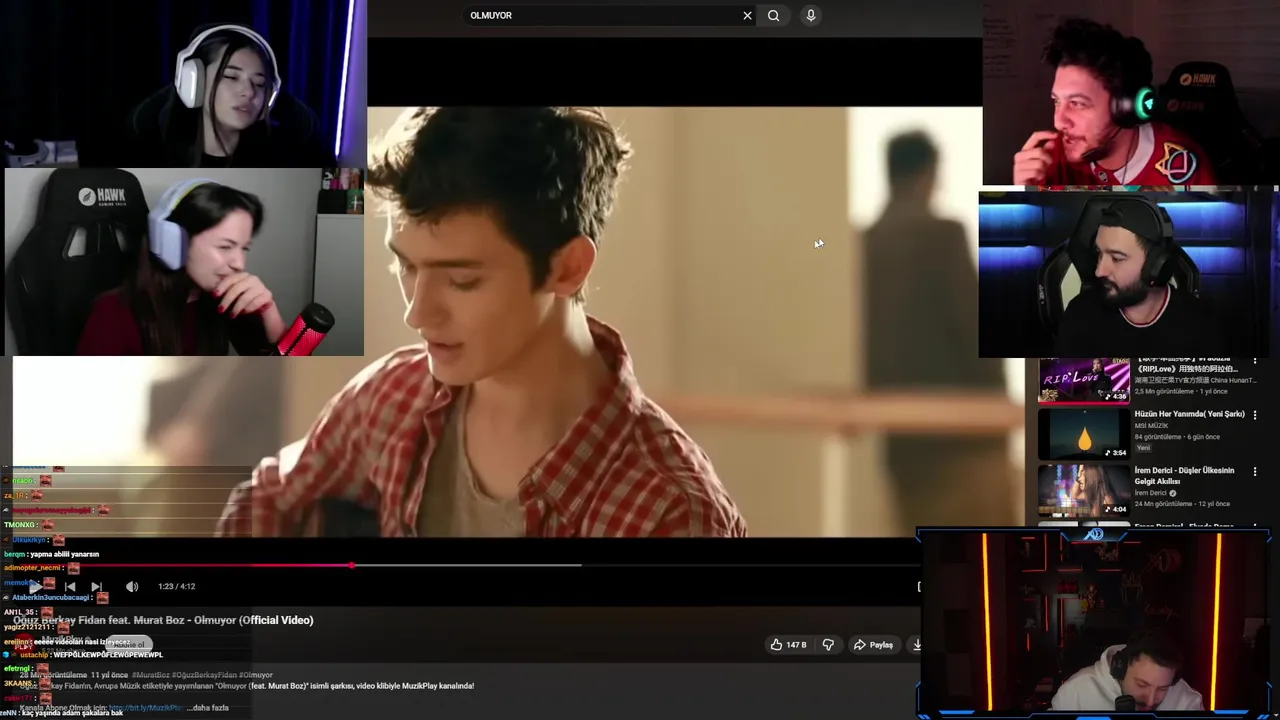Open Hüzün Her Yanımda thumbnail
This screenshot has width=1280, height=720.
pos(1083,434)
